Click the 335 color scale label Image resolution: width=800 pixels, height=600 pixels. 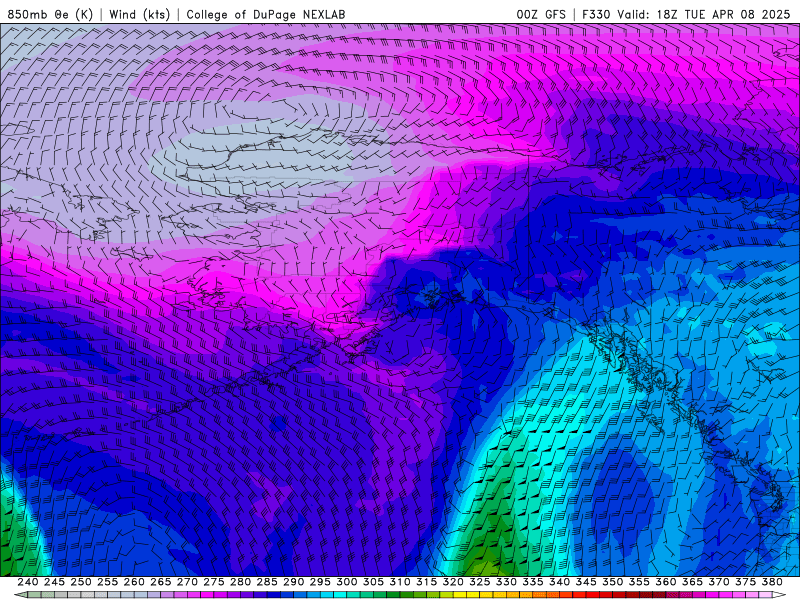533,582
